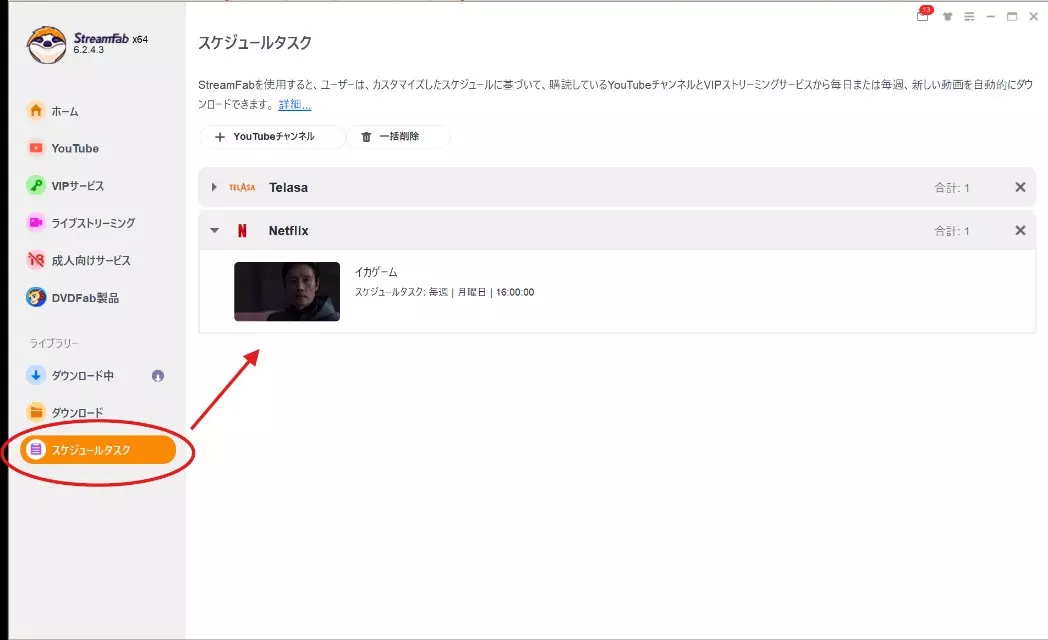Remove the Netflix scheduled group
The height and width of the screenshot is (640, 1048).
click(x=1020, y=230)
